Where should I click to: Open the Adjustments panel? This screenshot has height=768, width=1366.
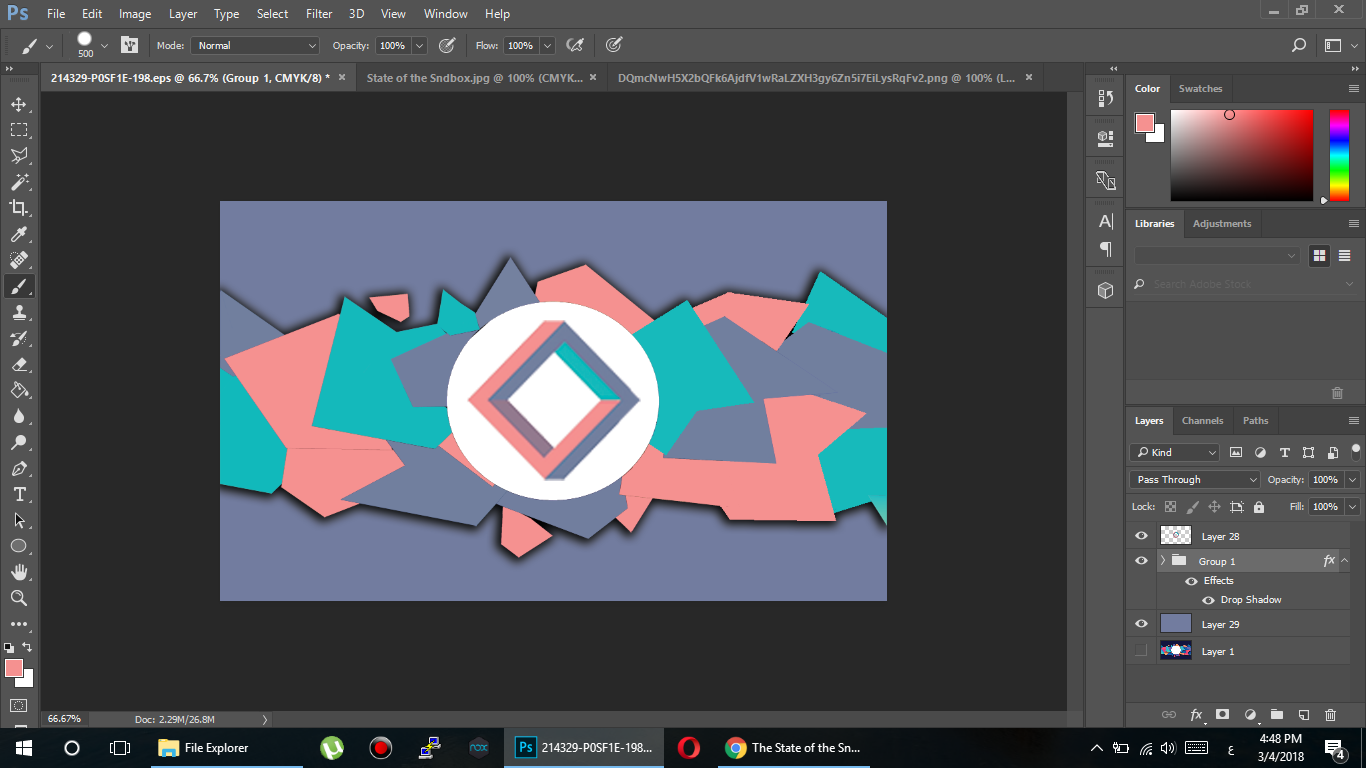pyautogui.click(x=1222, y=223)
